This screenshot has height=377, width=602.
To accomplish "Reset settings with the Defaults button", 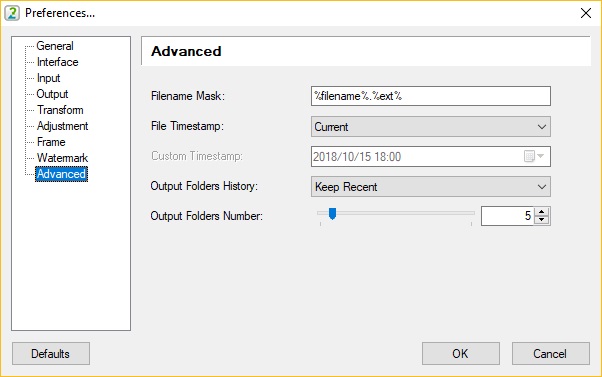I will [51, 354].
